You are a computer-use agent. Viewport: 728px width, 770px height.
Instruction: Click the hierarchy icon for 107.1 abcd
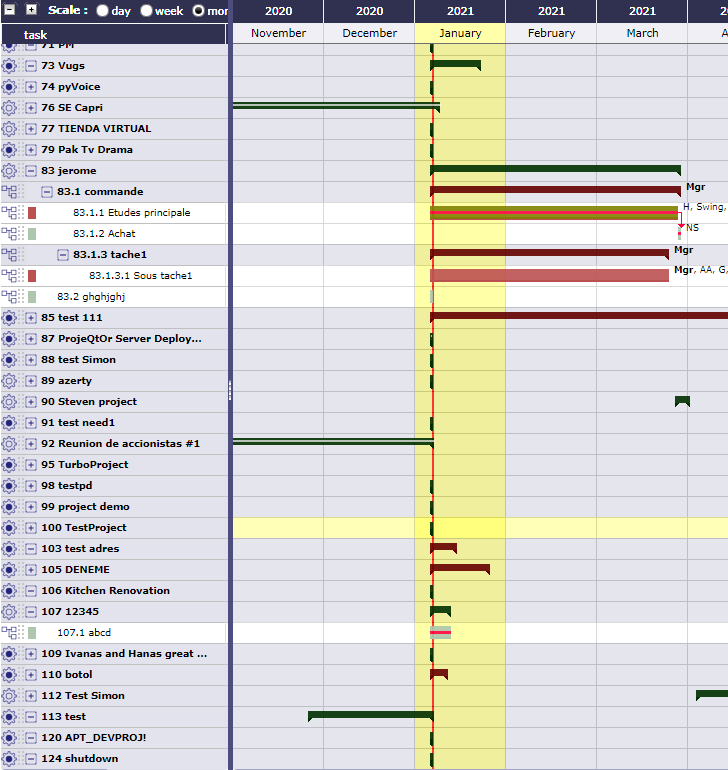pyautogui.click(x=10, y=633)
